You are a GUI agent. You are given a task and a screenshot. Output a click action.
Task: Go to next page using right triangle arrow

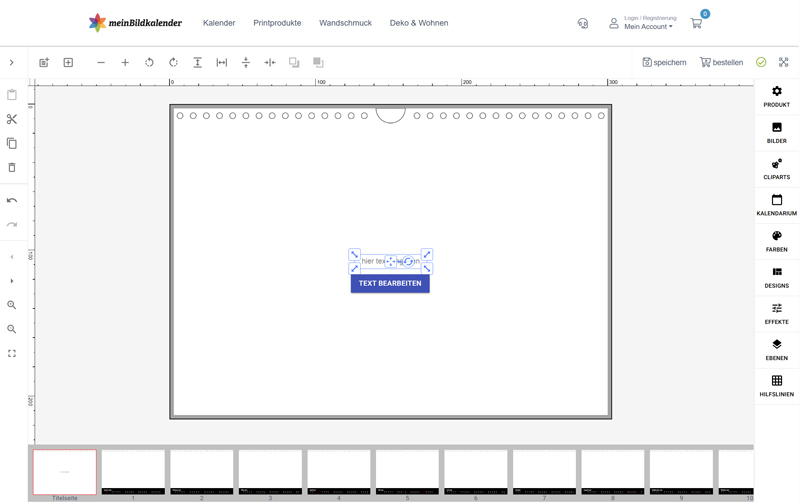[x=12, y=281]
